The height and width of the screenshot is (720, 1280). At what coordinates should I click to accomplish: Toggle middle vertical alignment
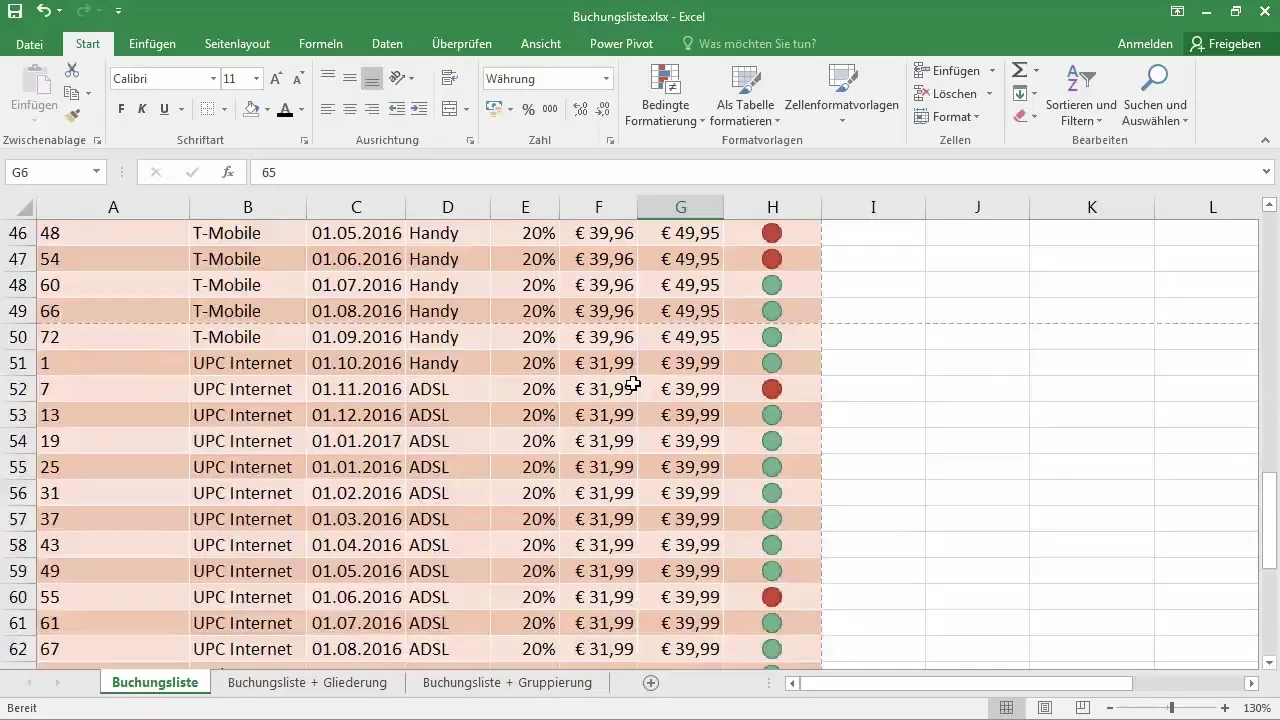[x=350, y=78]
